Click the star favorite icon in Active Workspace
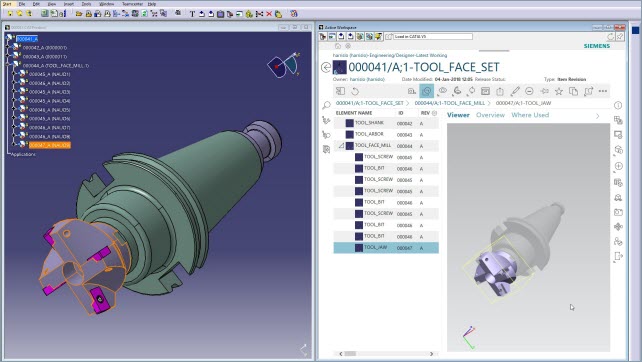 558,91
